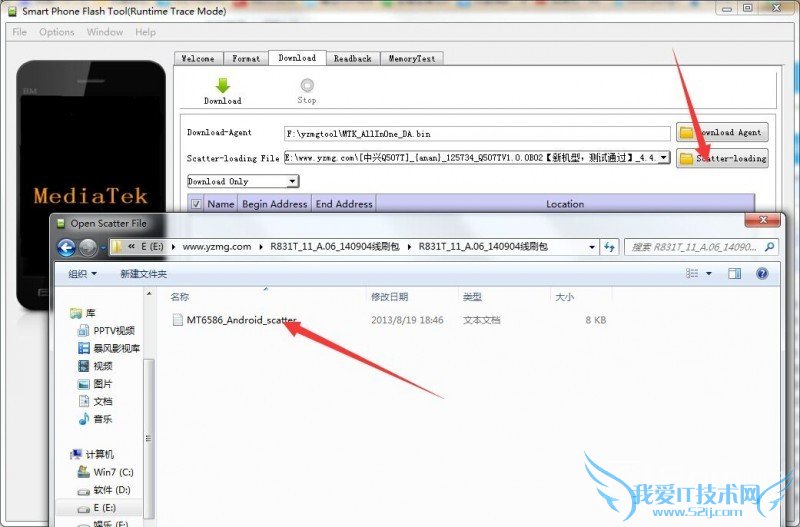
Task: Open the Help menu
Action: tap(145, 32)
